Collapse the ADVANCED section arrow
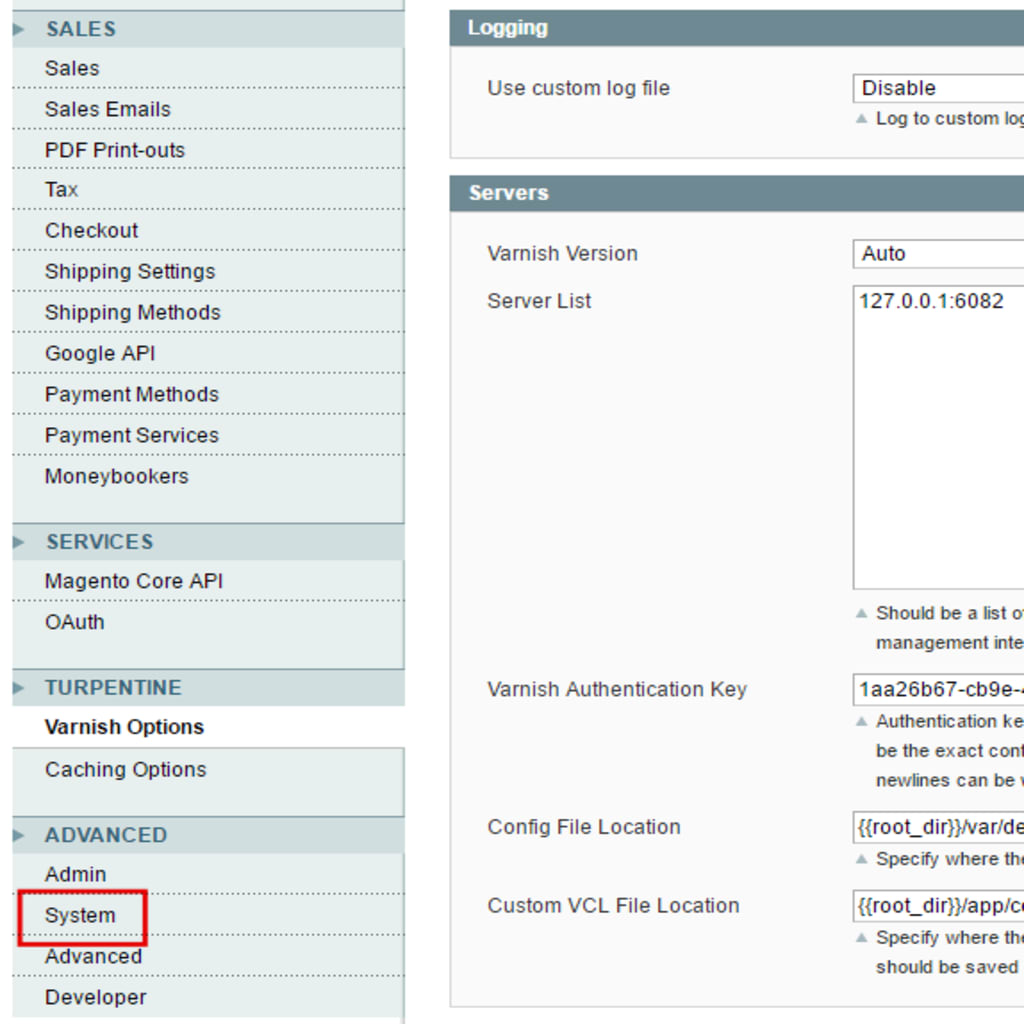Image resolution: width=1024 pixels, height=1024 pixels. 18,835
